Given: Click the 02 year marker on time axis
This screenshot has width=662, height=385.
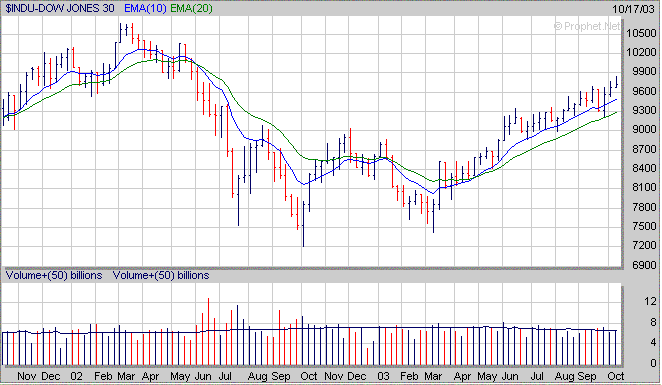Looking at the screenshot, I should point(76,376).
